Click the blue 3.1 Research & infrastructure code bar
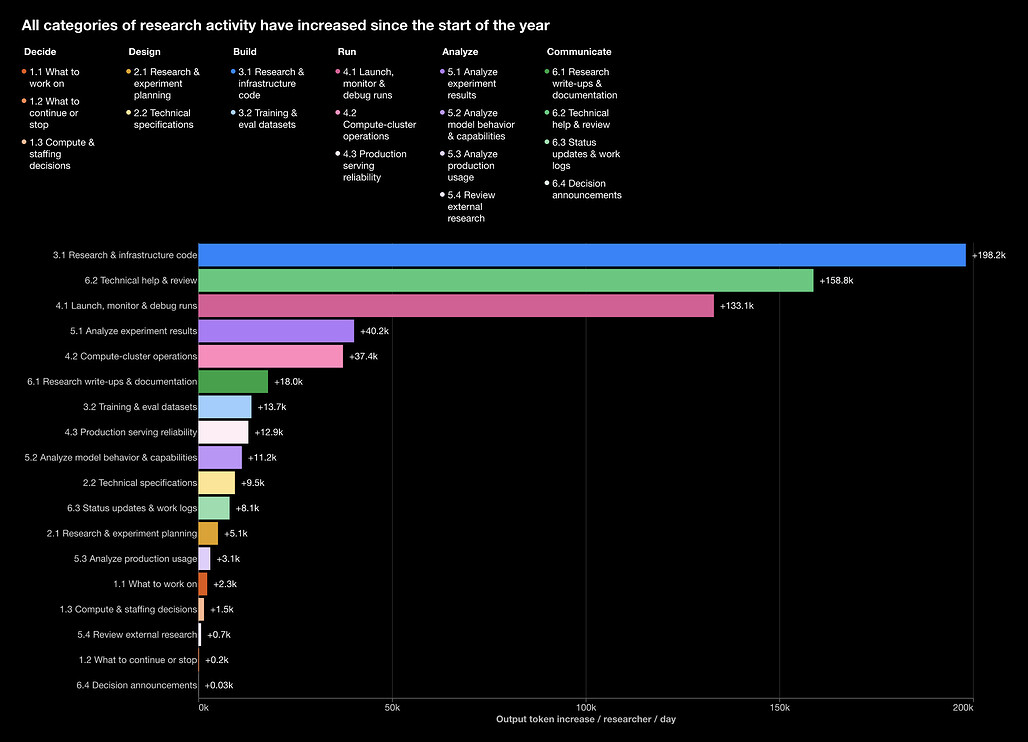The image size is (1028, 742). tap(582, 255)
